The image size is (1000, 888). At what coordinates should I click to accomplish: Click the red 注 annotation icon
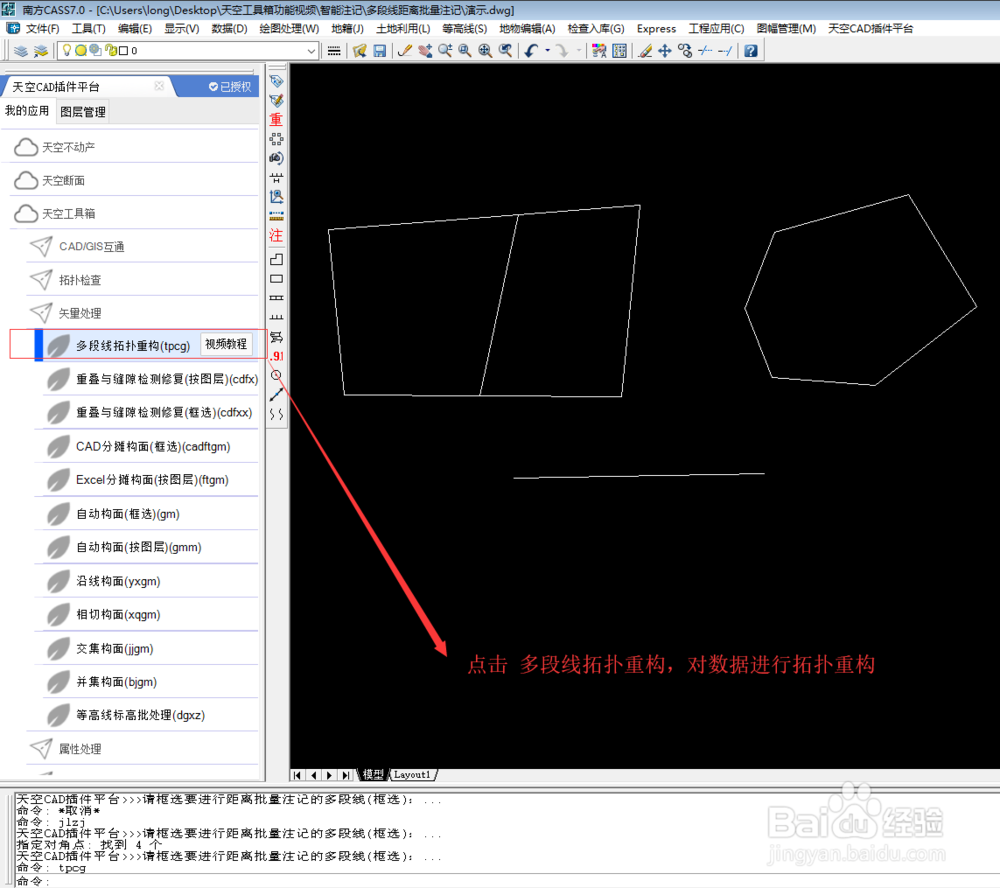click(276, 235)
